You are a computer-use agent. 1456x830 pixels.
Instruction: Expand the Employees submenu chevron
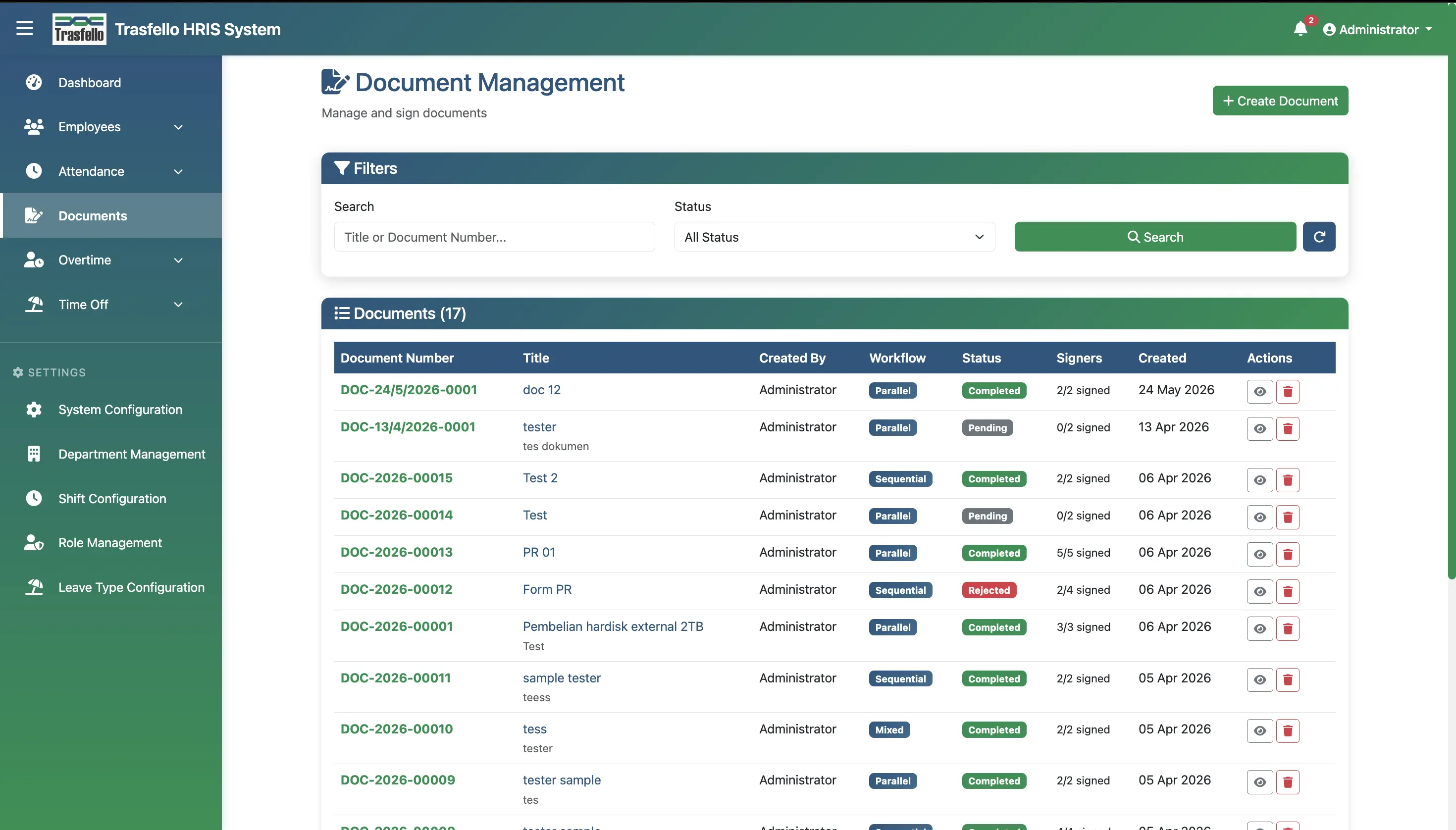178,127
